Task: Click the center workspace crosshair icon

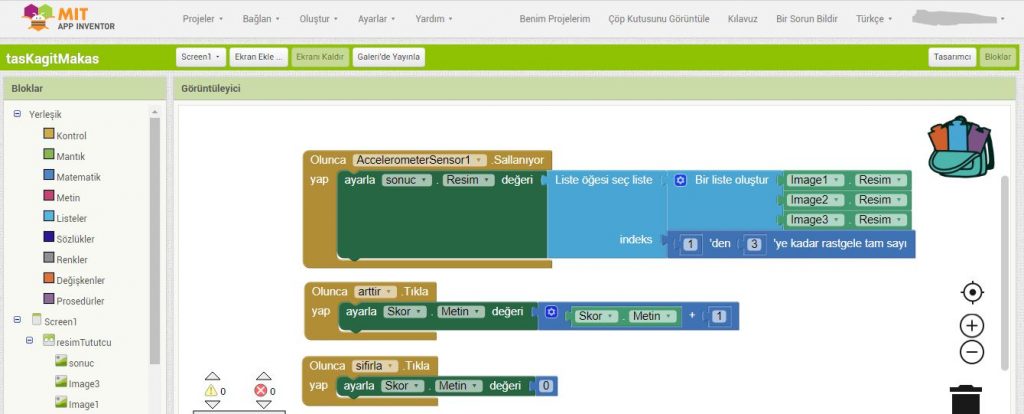Action: [971, 292]
